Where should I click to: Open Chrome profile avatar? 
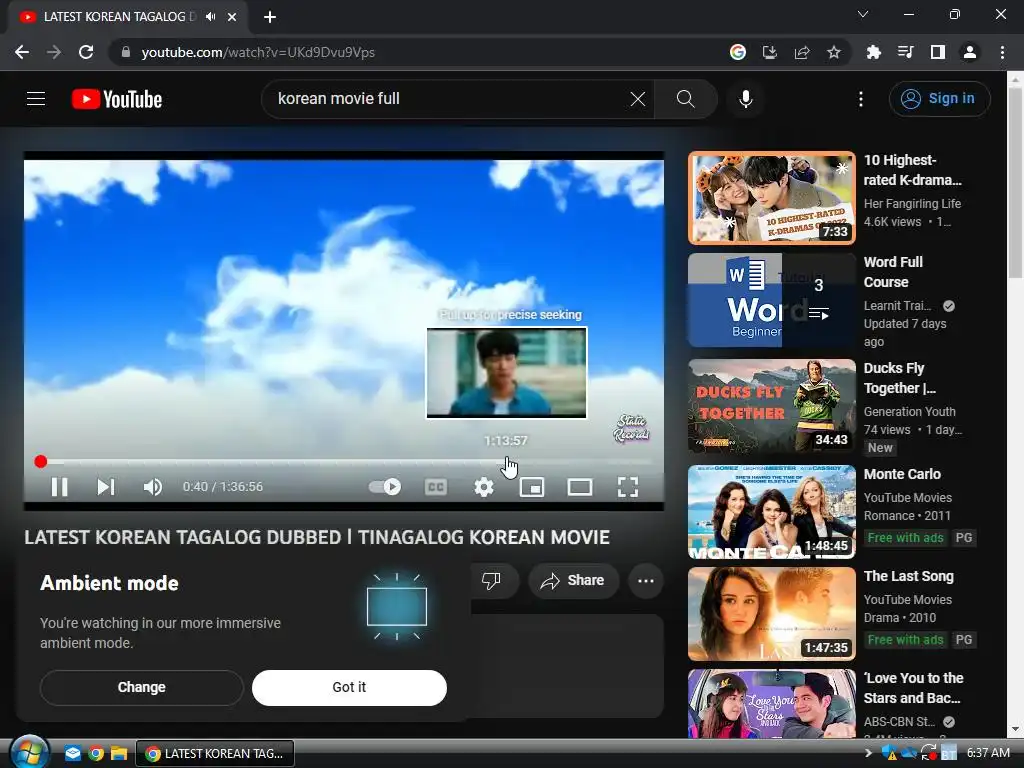(x=970, y=52)
